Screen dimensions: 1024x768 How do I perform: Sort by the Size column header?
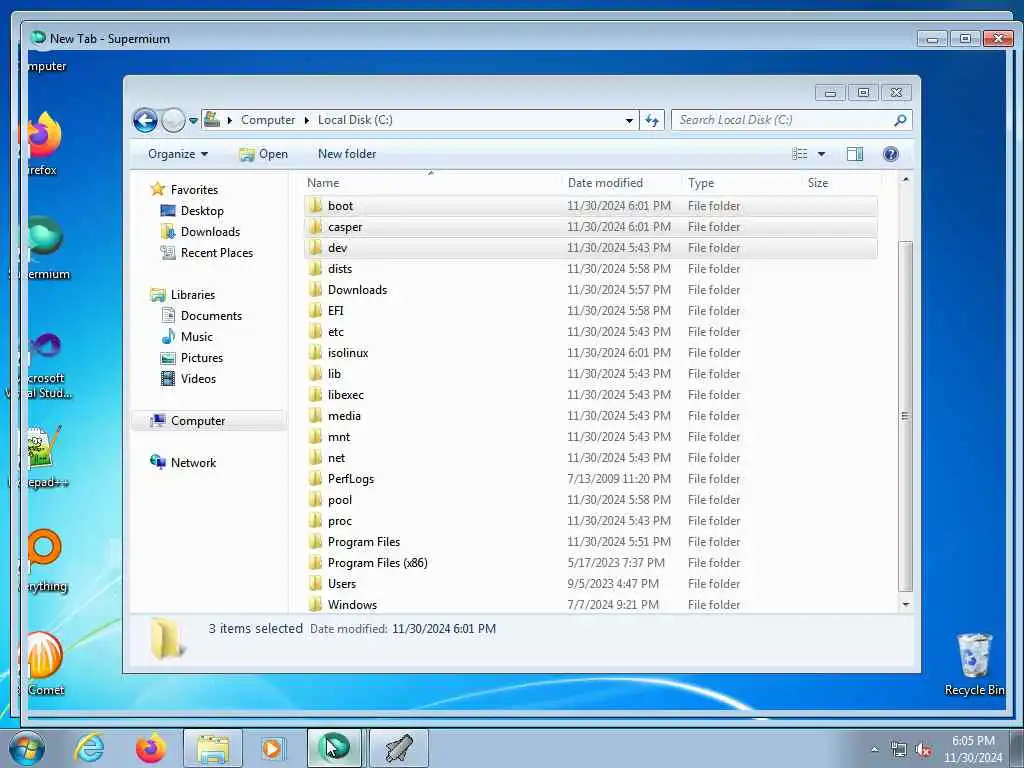coord(842,183)
